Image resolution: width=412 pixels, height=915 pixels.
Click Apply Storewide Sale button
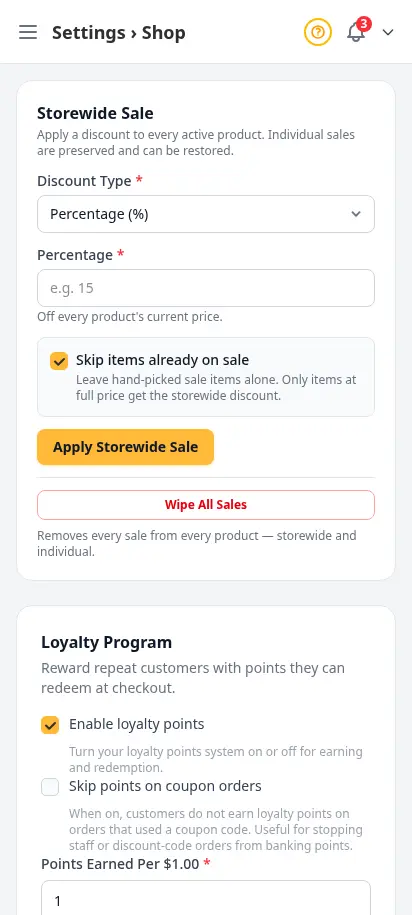(125, 448)
